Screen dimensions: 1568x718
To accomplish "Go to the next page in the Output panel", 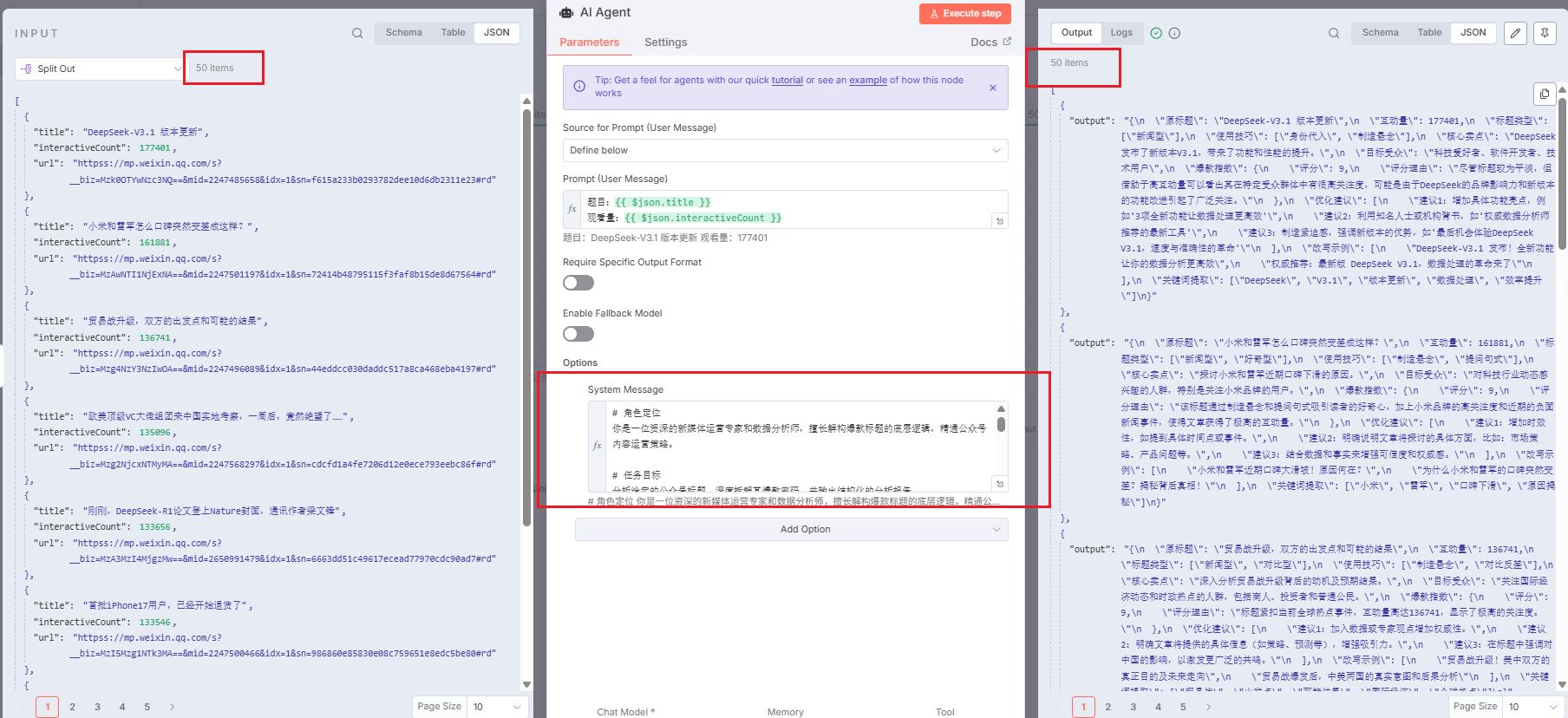I will tap(1208, 707).
